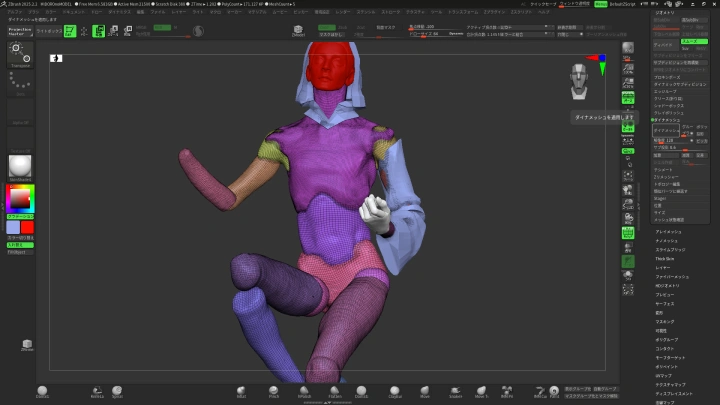
Task: Expand the Zリメッシャー section
Action: point(666,177)
